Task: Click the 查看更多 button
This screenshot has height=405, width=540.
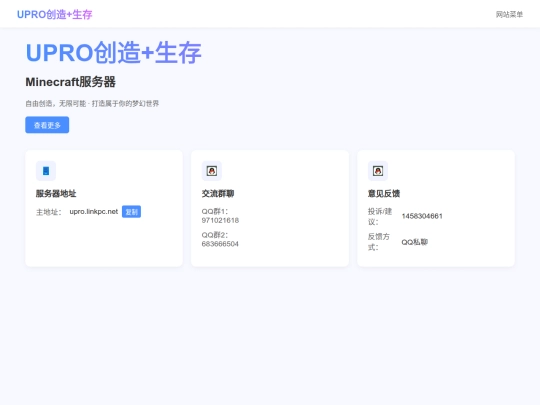Action: [x=47, y=125]
